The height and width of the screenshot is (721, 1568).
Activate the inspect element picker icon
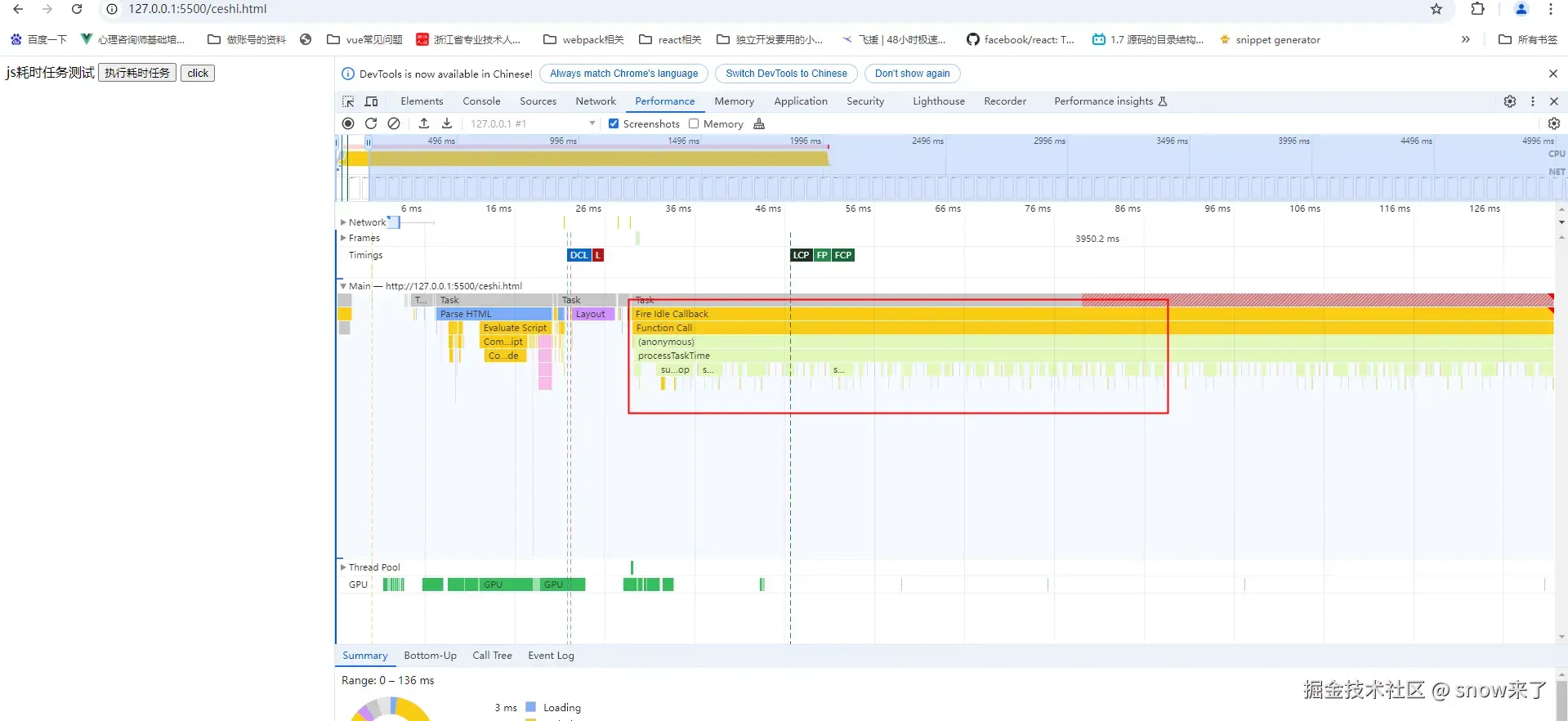[348, 101]
